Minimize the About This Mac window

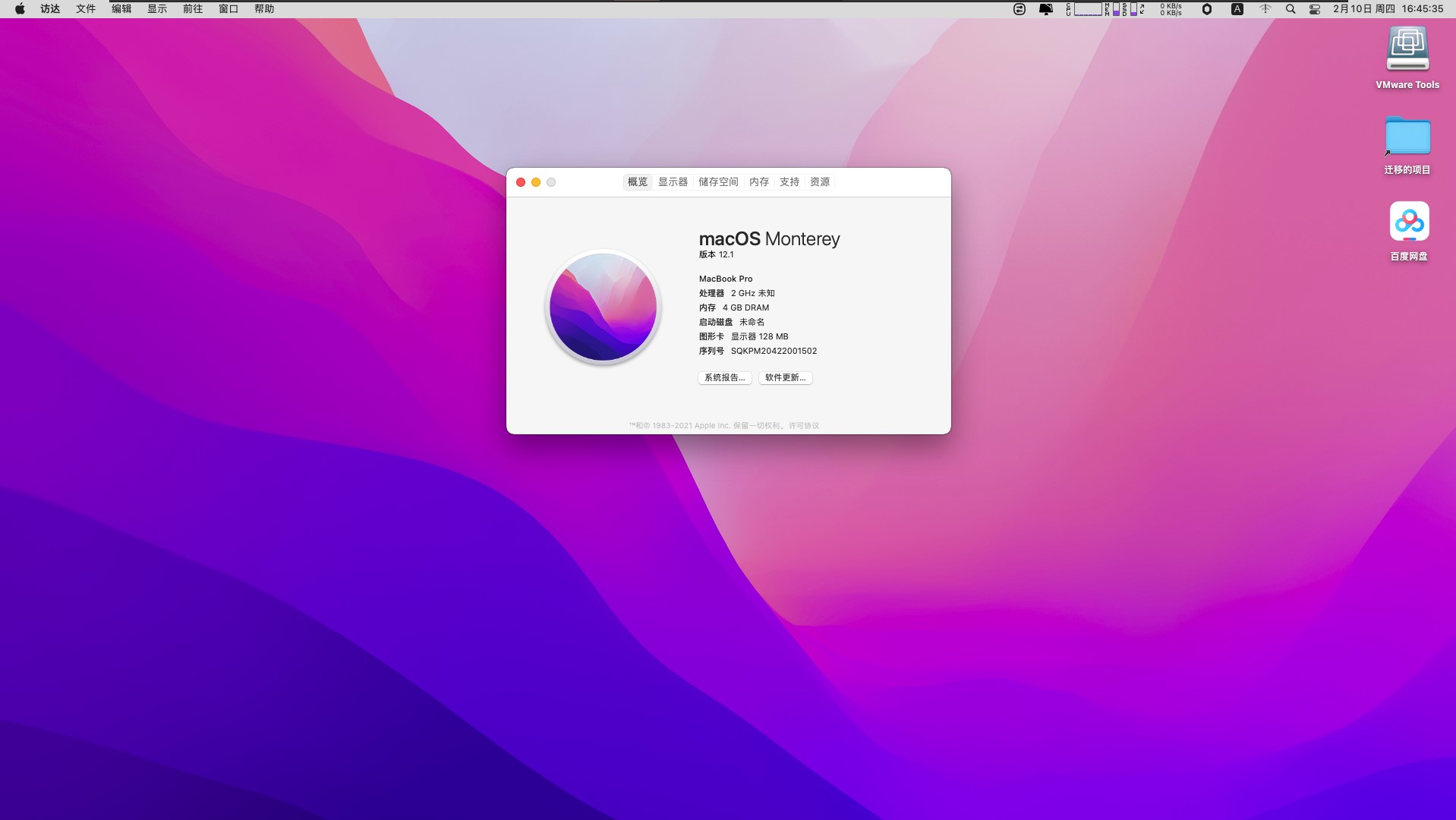536,182
